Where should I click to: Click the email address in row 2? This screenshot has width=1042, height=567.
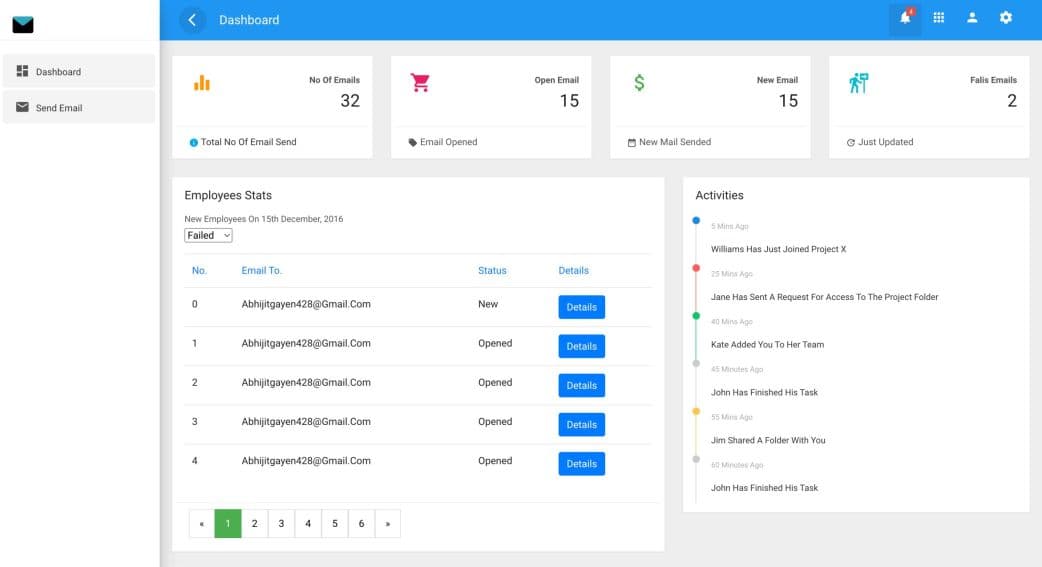click(306, 382)
